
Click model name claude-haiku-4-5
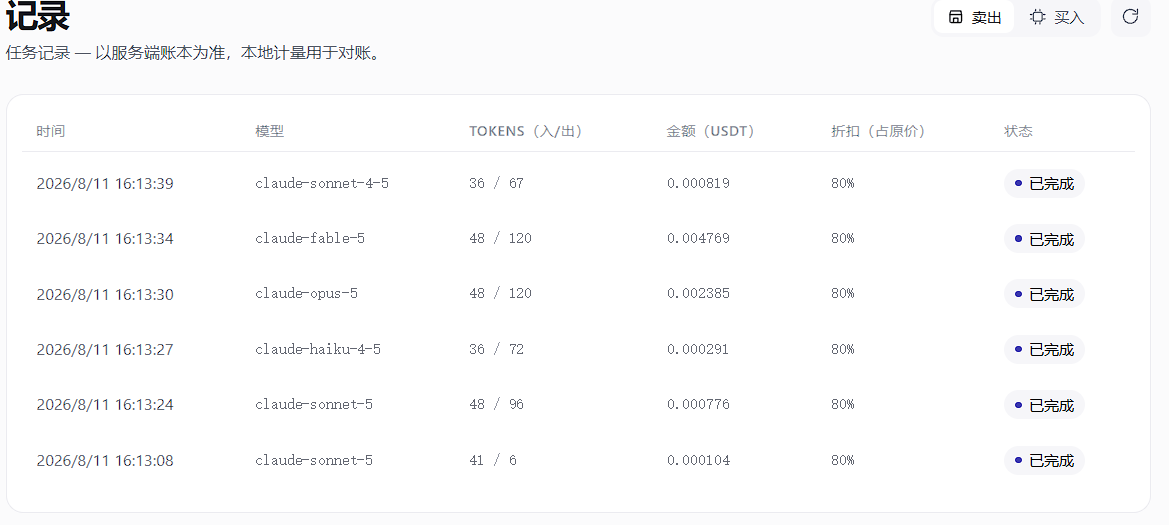point(318,349)
